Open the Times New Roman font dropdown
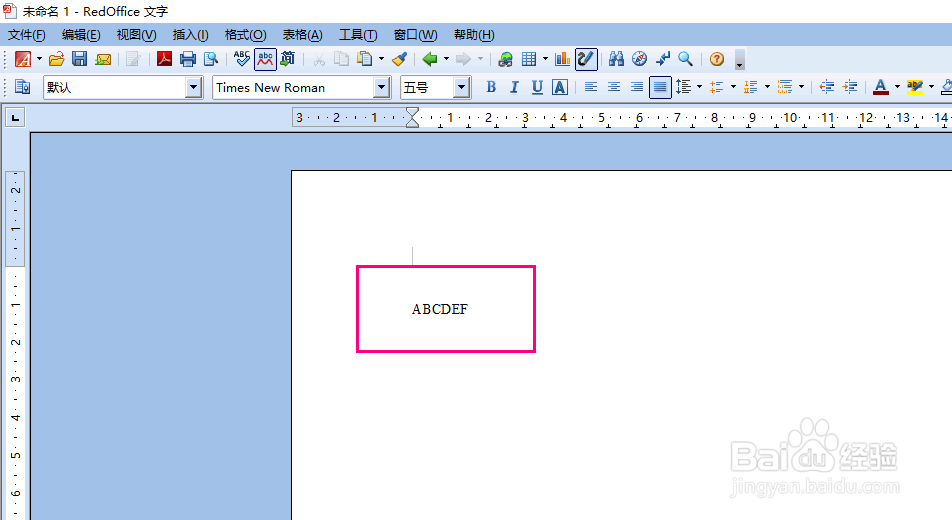This screenshot has height=520, width=952. point(381,87)
